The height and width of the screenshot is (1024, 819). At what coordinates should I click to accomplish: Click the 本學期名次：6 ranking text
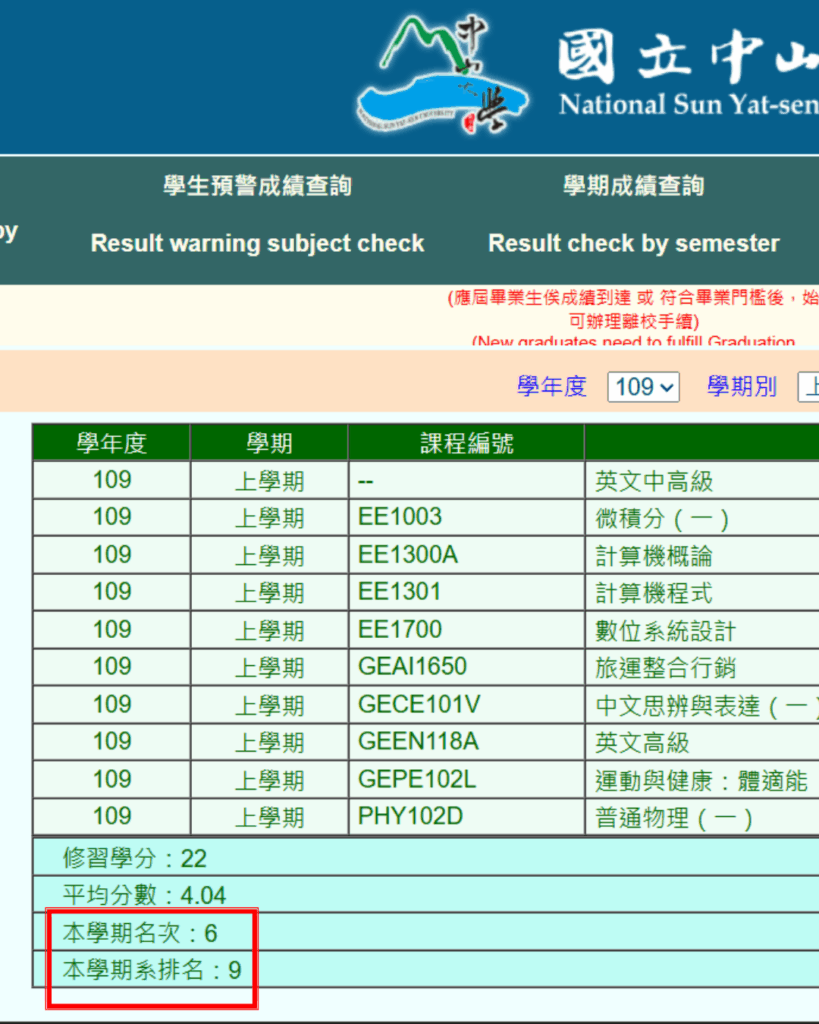(x=140, y=933)
